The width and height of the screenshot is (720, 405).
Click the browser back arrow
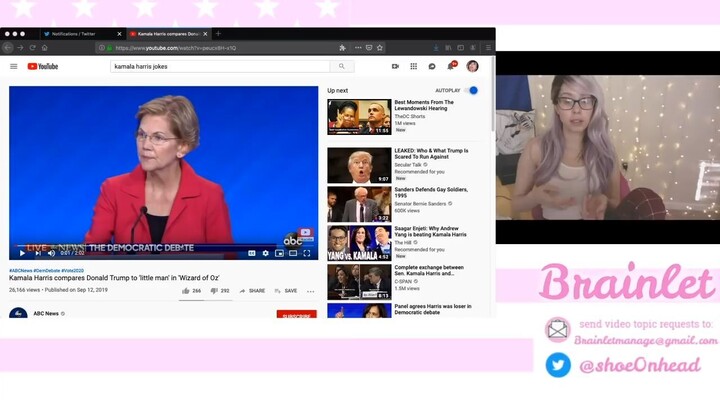pyautogui.click(x=8, y=47)
